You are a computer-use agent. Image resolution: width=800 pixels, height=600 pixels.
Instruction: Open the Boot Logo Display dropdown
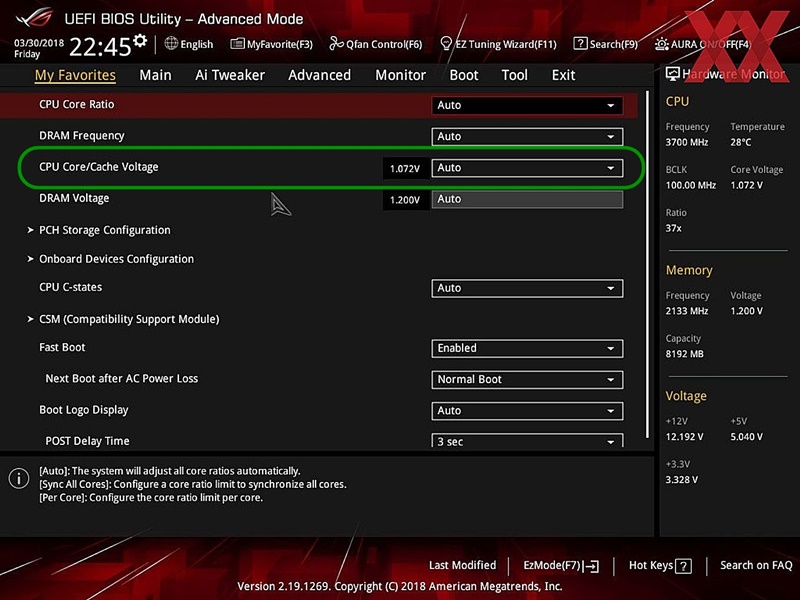[x=527, y=411]
